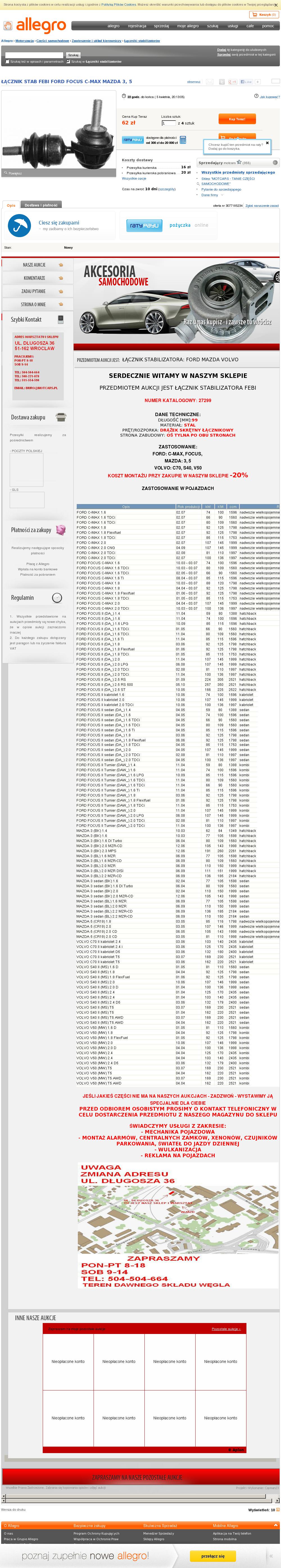Click the seller rating star icon
The image size is (281, 1568).
point(239,162)
